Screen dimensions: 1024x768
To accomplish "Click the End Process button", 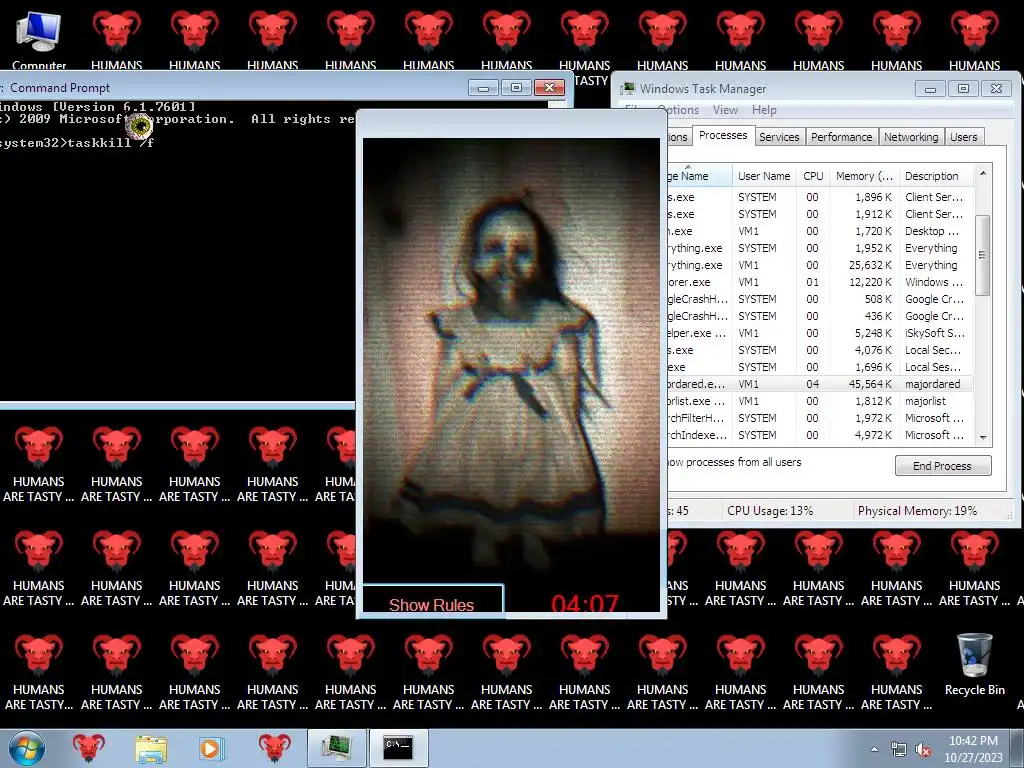I will [x=942, y=466].
